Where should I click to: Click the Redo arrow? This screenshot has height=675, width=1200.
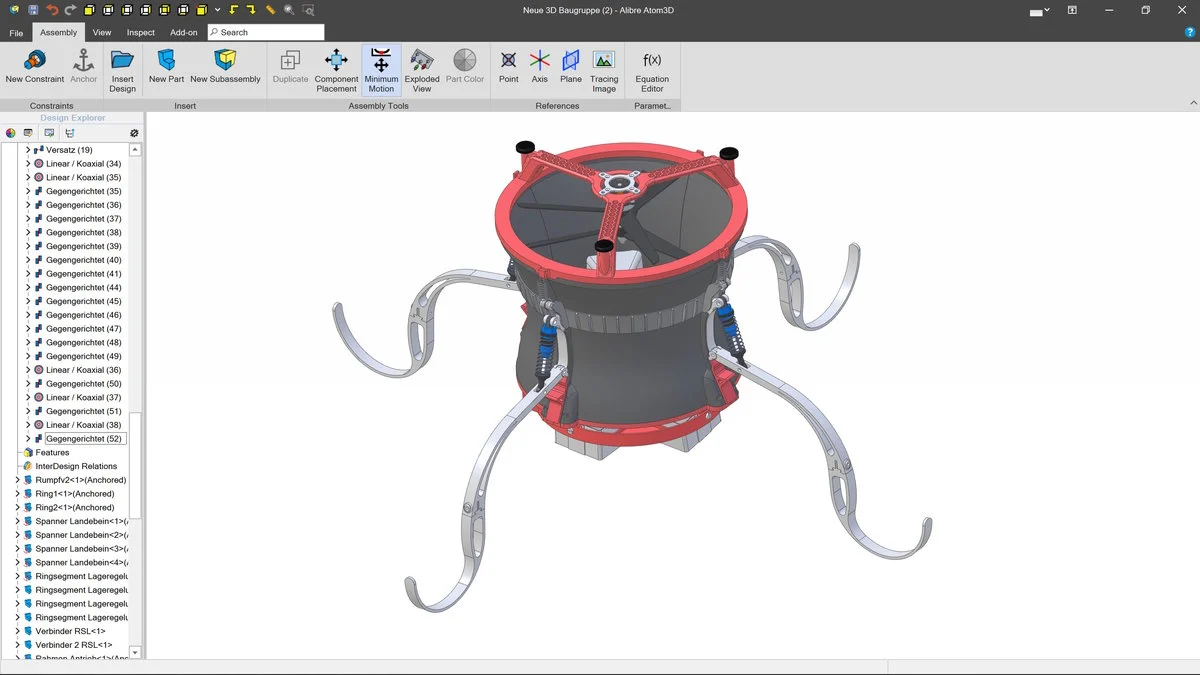70,10
